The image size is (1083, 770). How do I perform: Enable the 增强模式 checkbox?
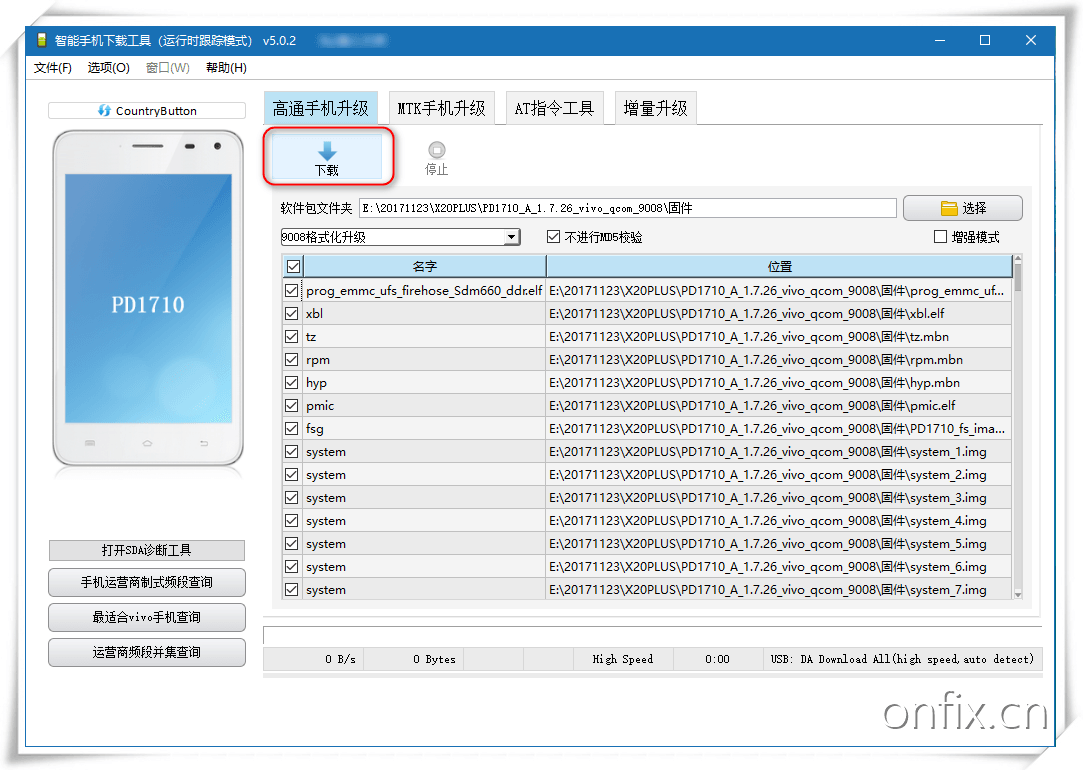[x=938, y=236]
